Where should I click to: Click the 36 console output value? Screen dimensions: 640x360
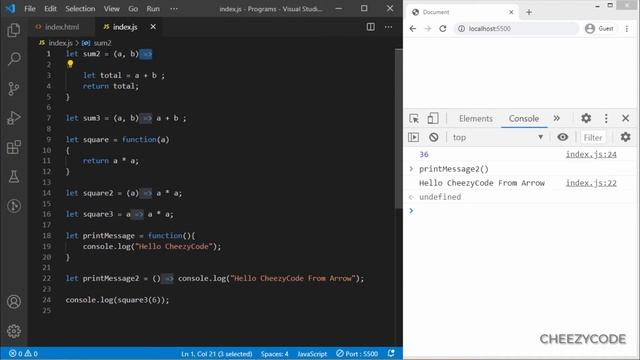[x=424, y=154]
